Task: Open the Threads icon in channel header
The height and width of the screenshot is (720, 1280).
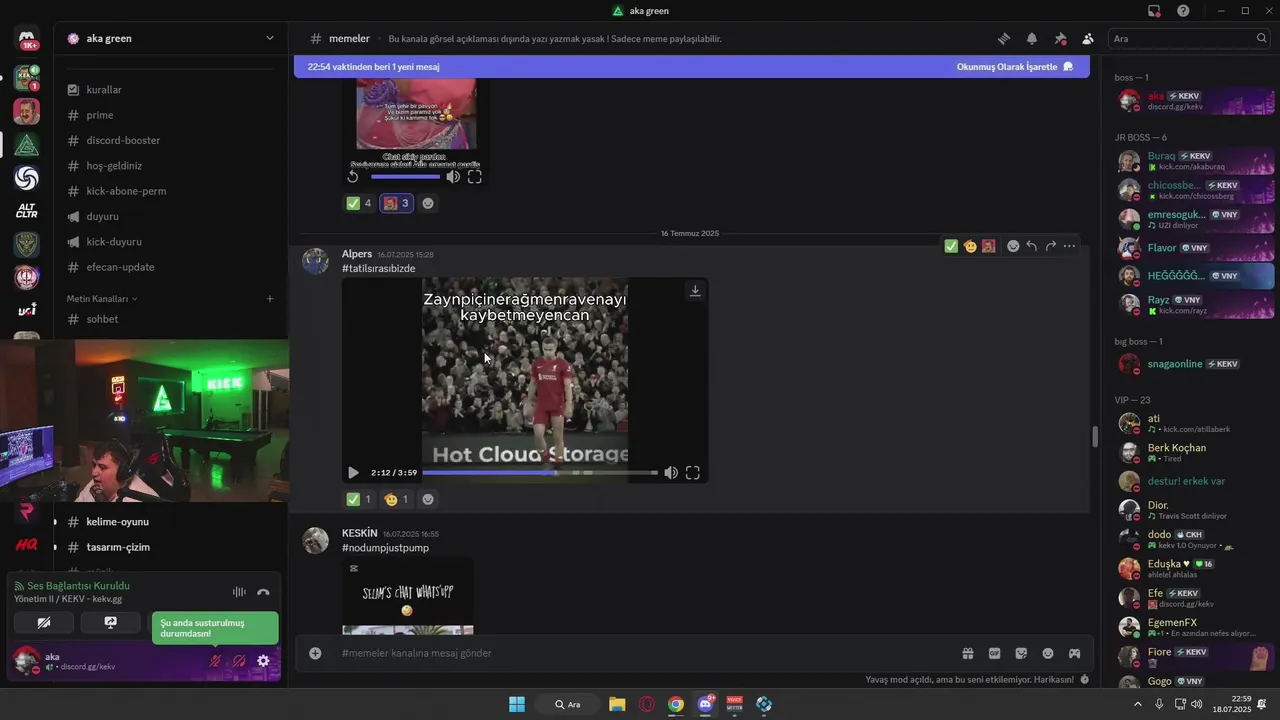Action: click(x=1003, y=38)
